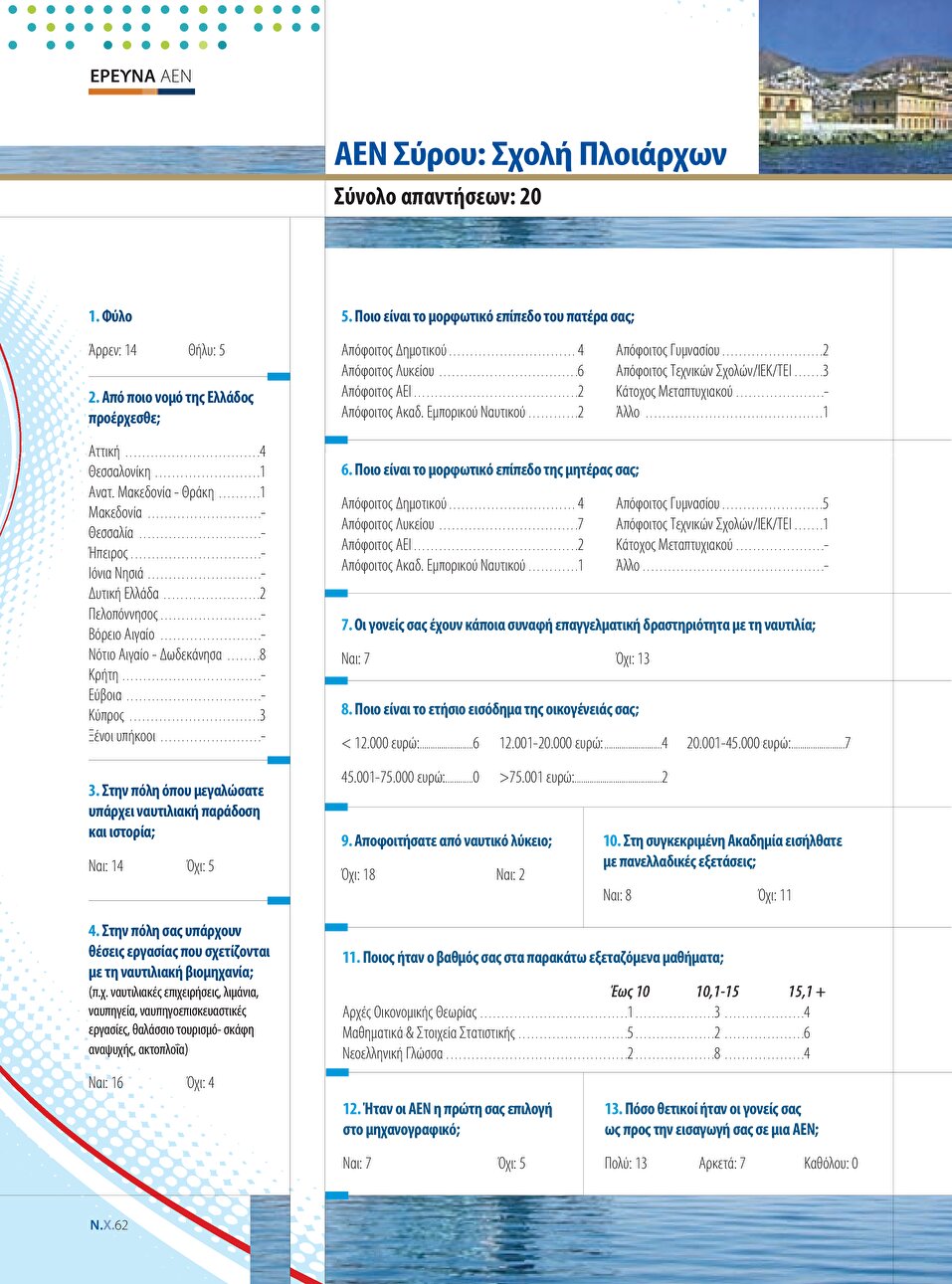This screenshot has width=952, height=1284.
Task: Click Απόφοιτος Λυκείου row with value 6
Action: [463, 371]
